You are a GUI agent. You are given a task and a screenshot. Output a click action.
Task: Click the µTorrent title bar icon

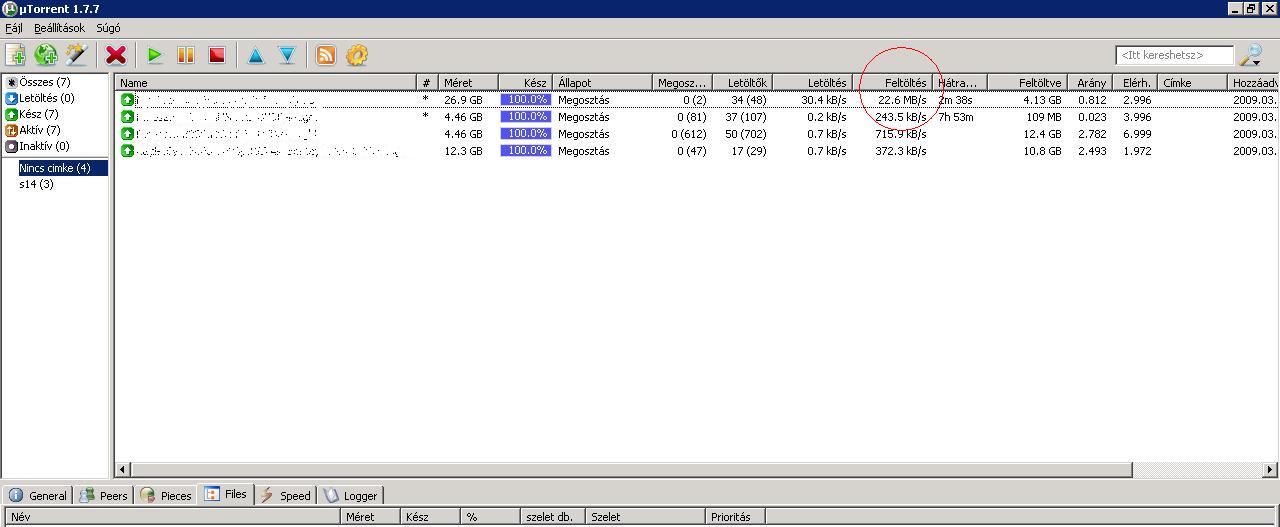10,9
